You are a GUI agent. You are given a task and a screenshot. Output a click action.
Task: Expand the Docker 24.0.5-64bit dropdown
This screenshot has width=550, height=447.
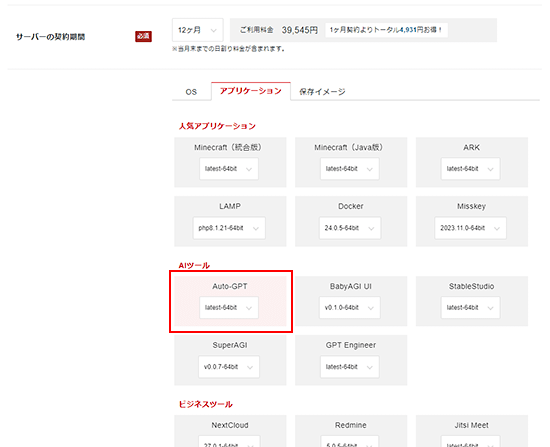(x=349, y=228)
